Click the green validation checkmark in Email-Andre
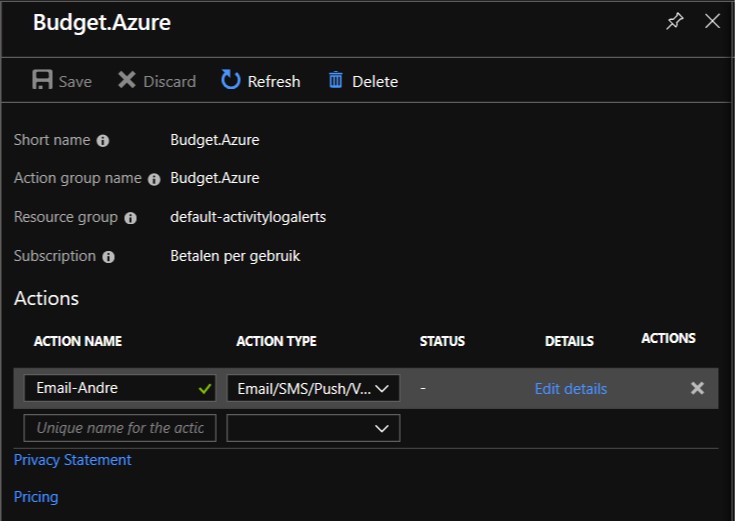Viewport: 735px width, 521px height. (205, 388)
